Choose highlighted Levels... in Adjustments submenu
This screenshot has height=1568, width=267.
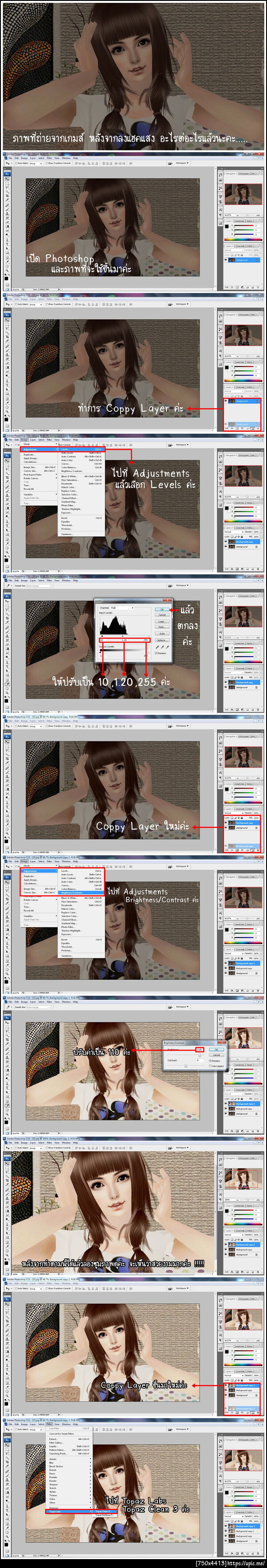(x=81, y=449)
